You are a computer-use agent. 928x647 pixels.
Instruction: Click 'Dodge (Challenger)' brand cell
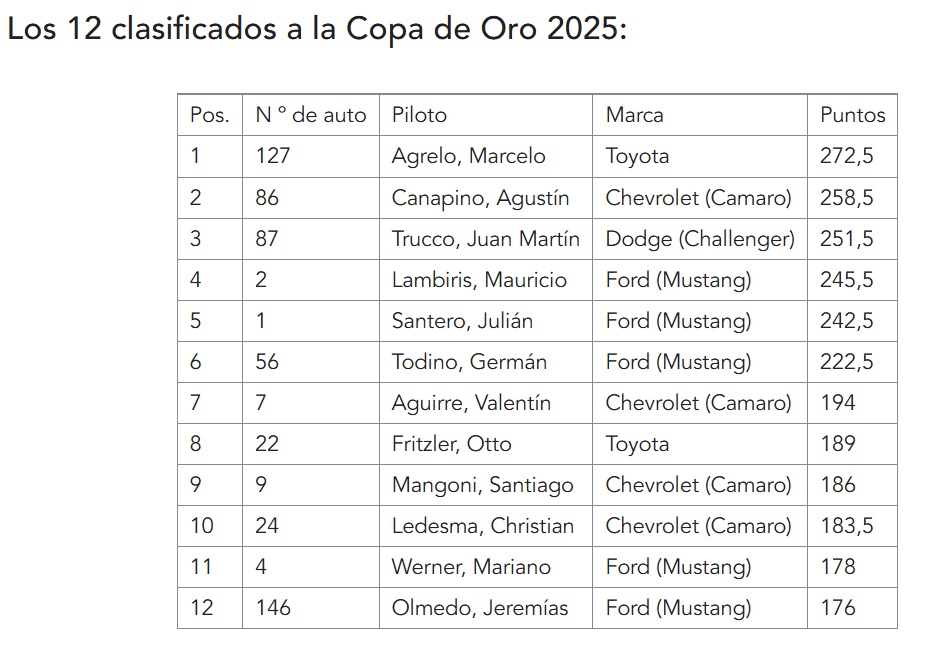coord(700,239)
